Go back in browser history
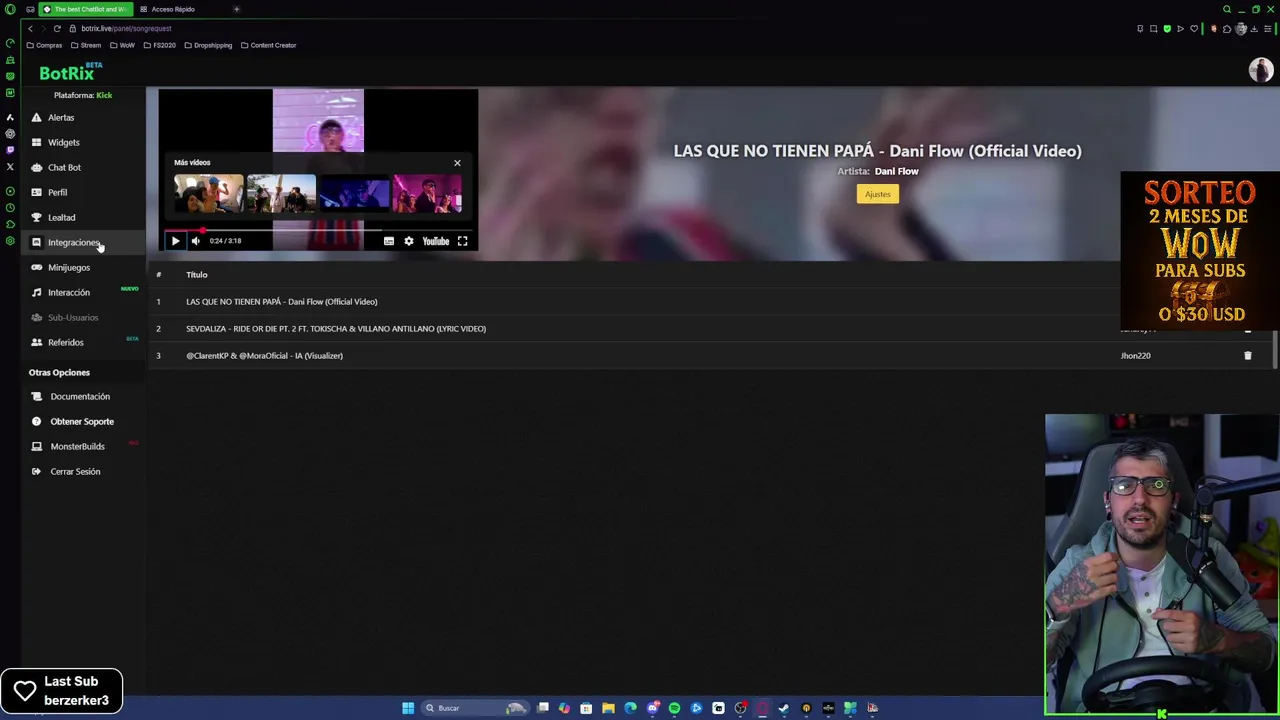This screenshot has width=1280, height=720. pos(30,28)
